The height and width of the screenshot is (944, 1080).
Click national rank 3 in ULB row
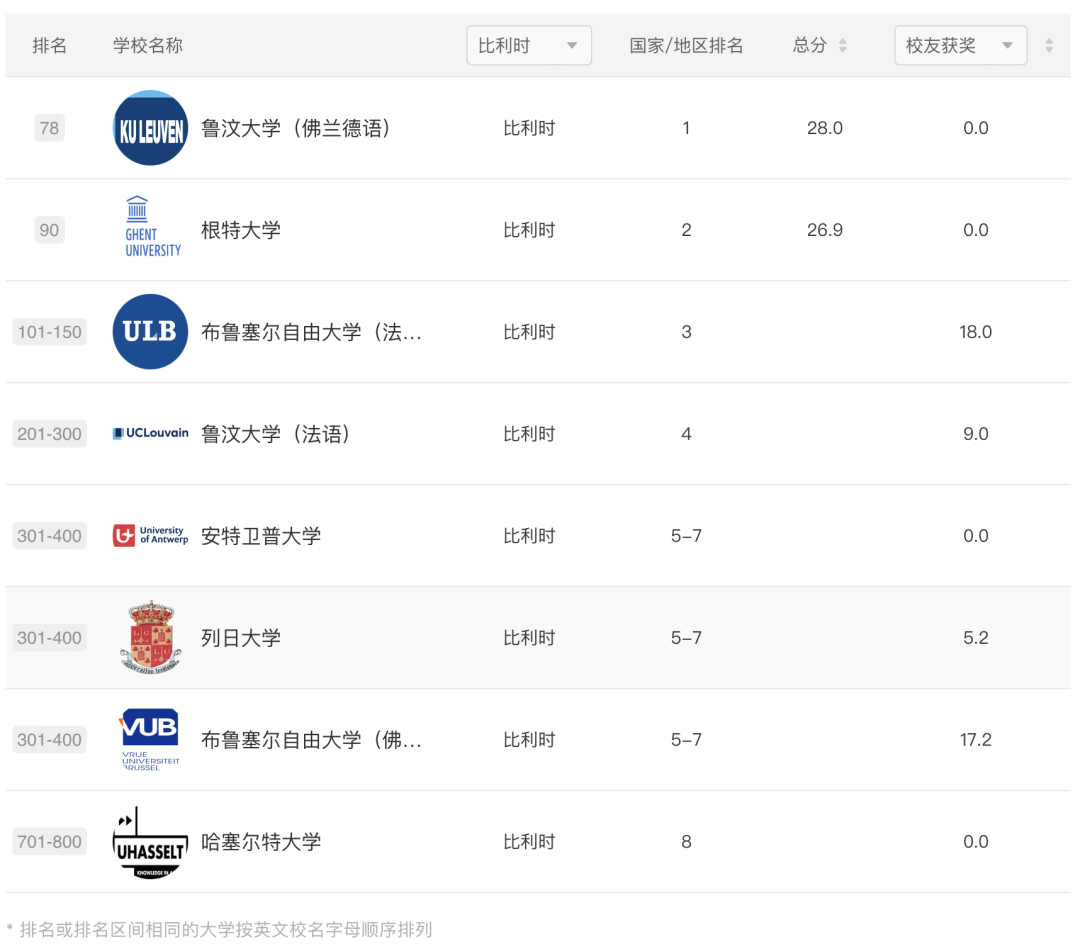coord(686,332)
